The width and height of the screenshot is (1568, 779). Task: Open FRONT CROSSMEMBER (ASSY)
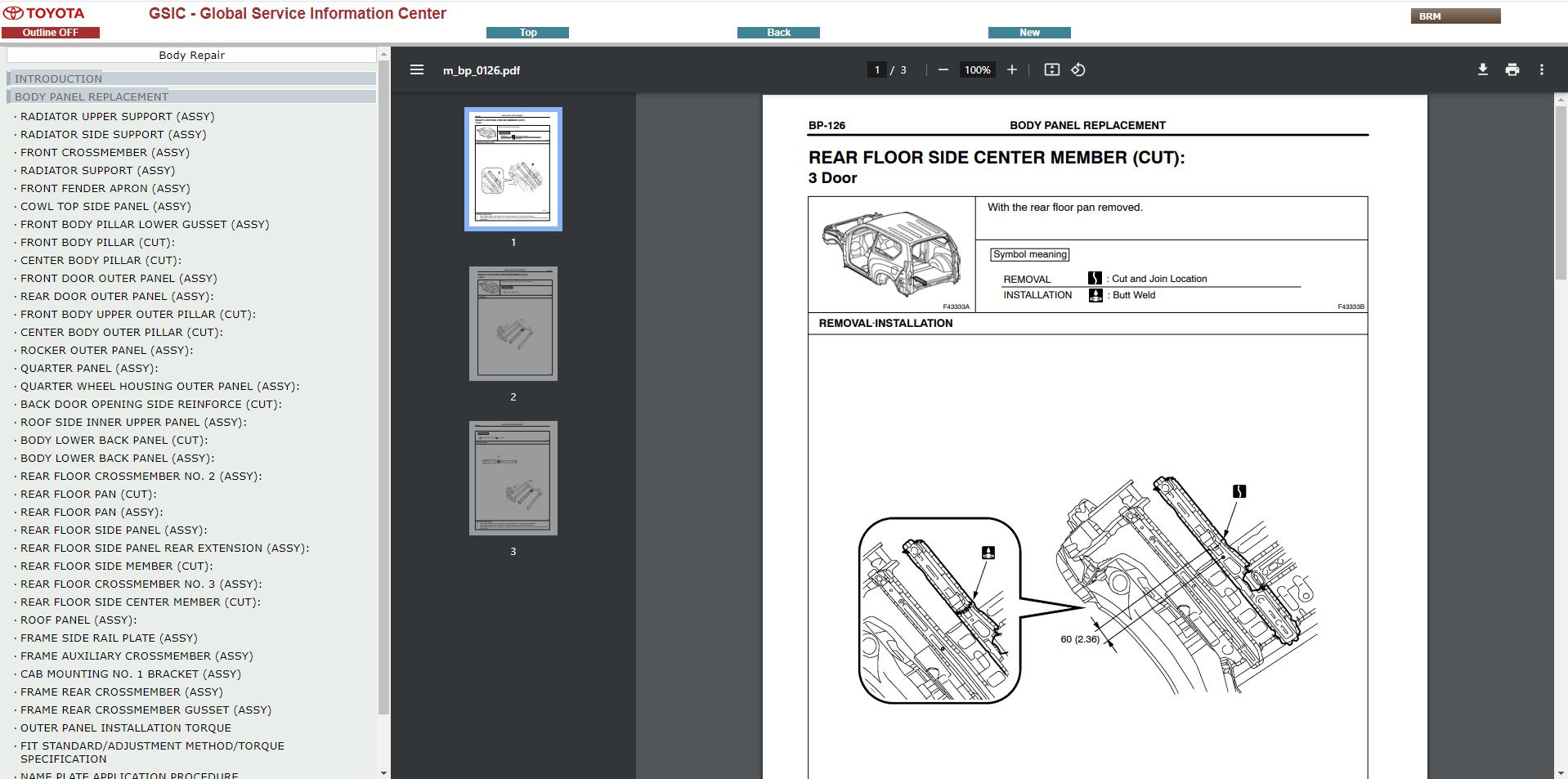coord(105,152)
